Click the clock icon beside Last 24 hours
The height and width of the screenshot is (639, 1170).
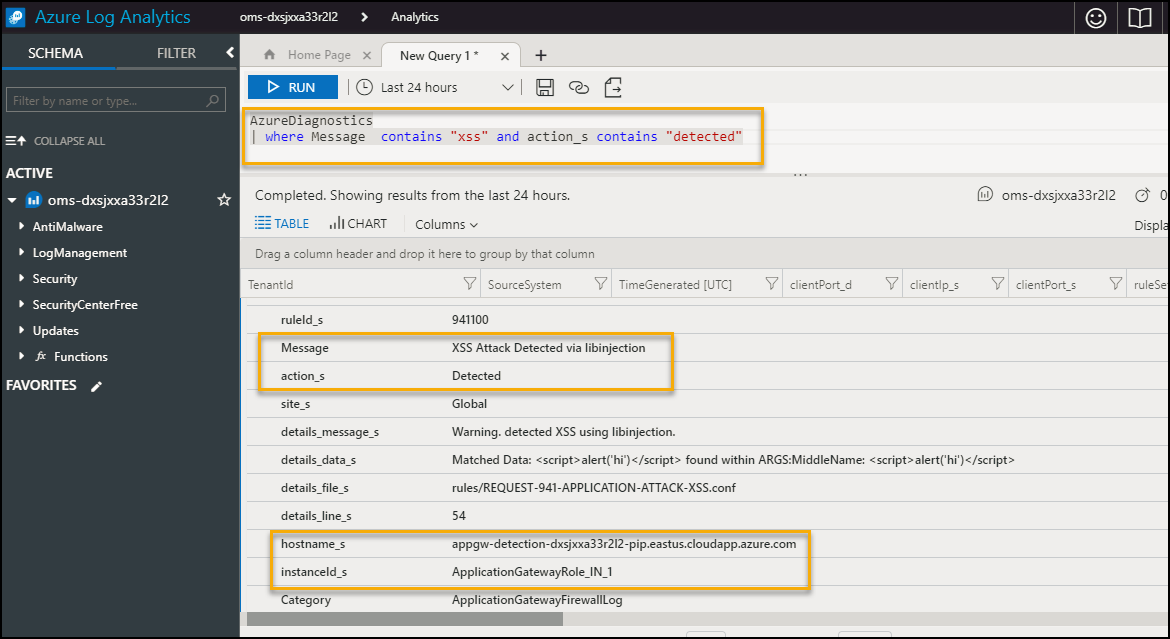[364, 87]
